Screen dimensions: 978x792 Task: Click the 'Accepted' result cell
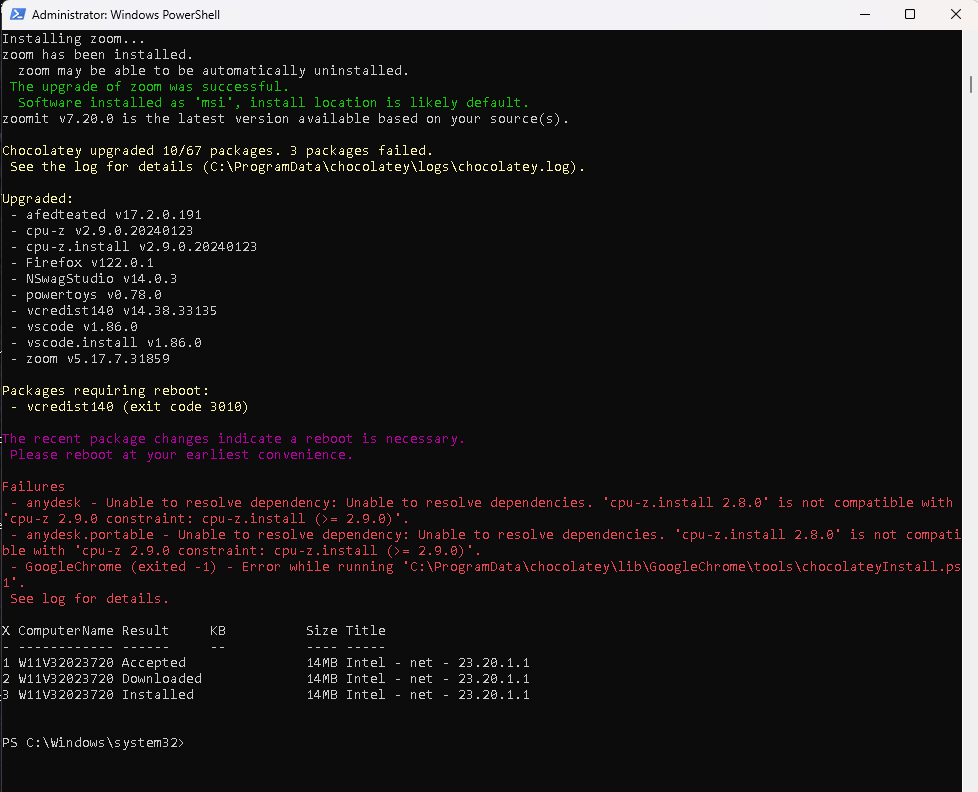point(153,663)
